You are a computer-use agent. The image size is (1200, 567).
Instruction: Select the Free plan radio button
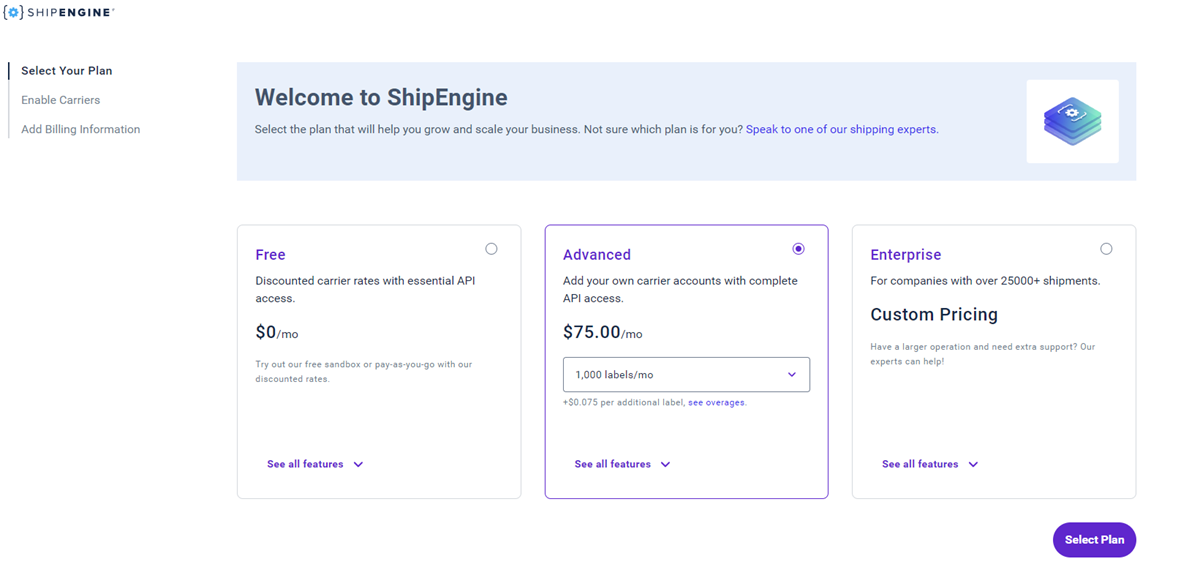tap(491, 249)
